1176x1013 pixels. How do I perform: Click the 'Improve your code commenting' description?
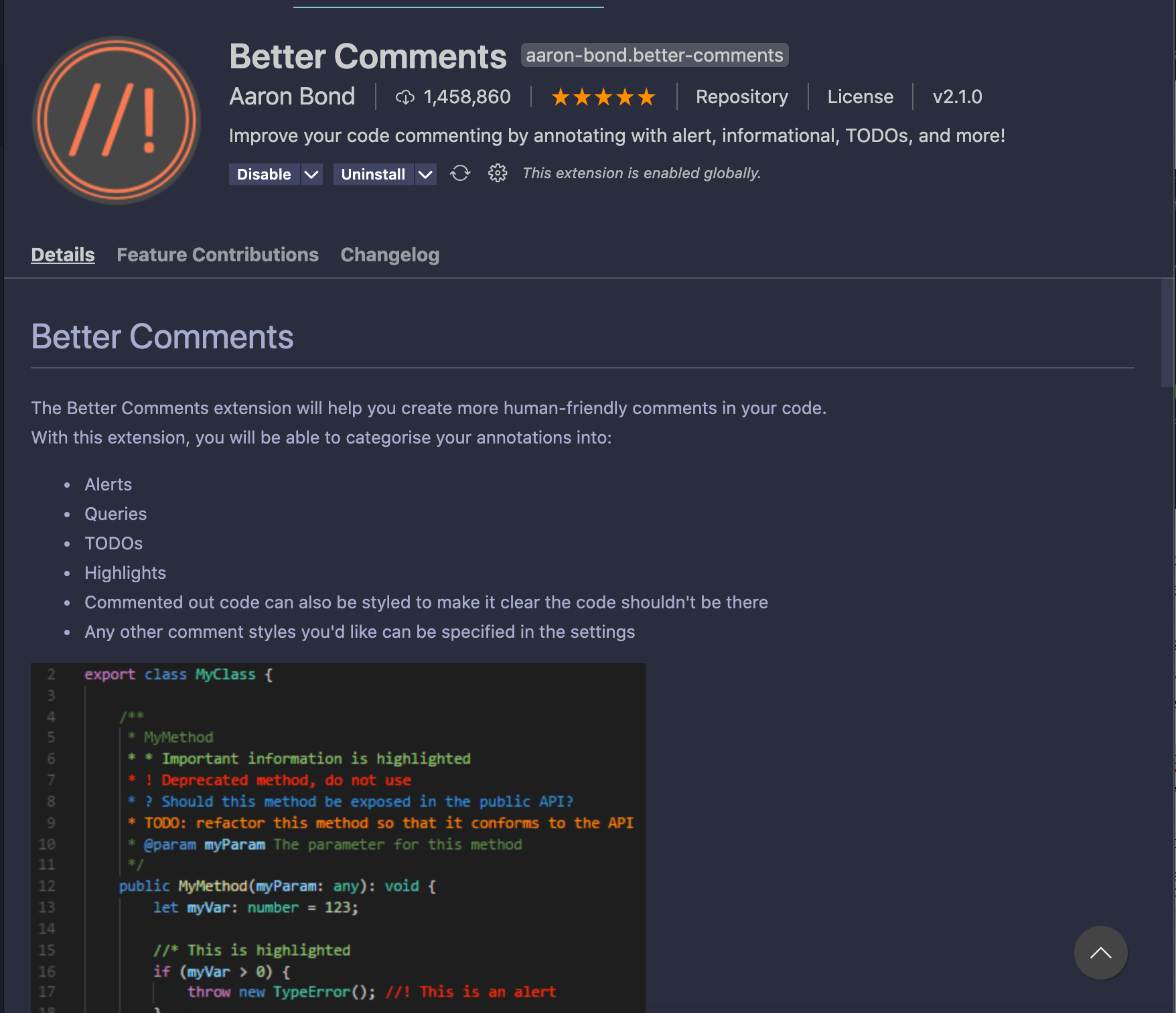click(x=617, y=135)
